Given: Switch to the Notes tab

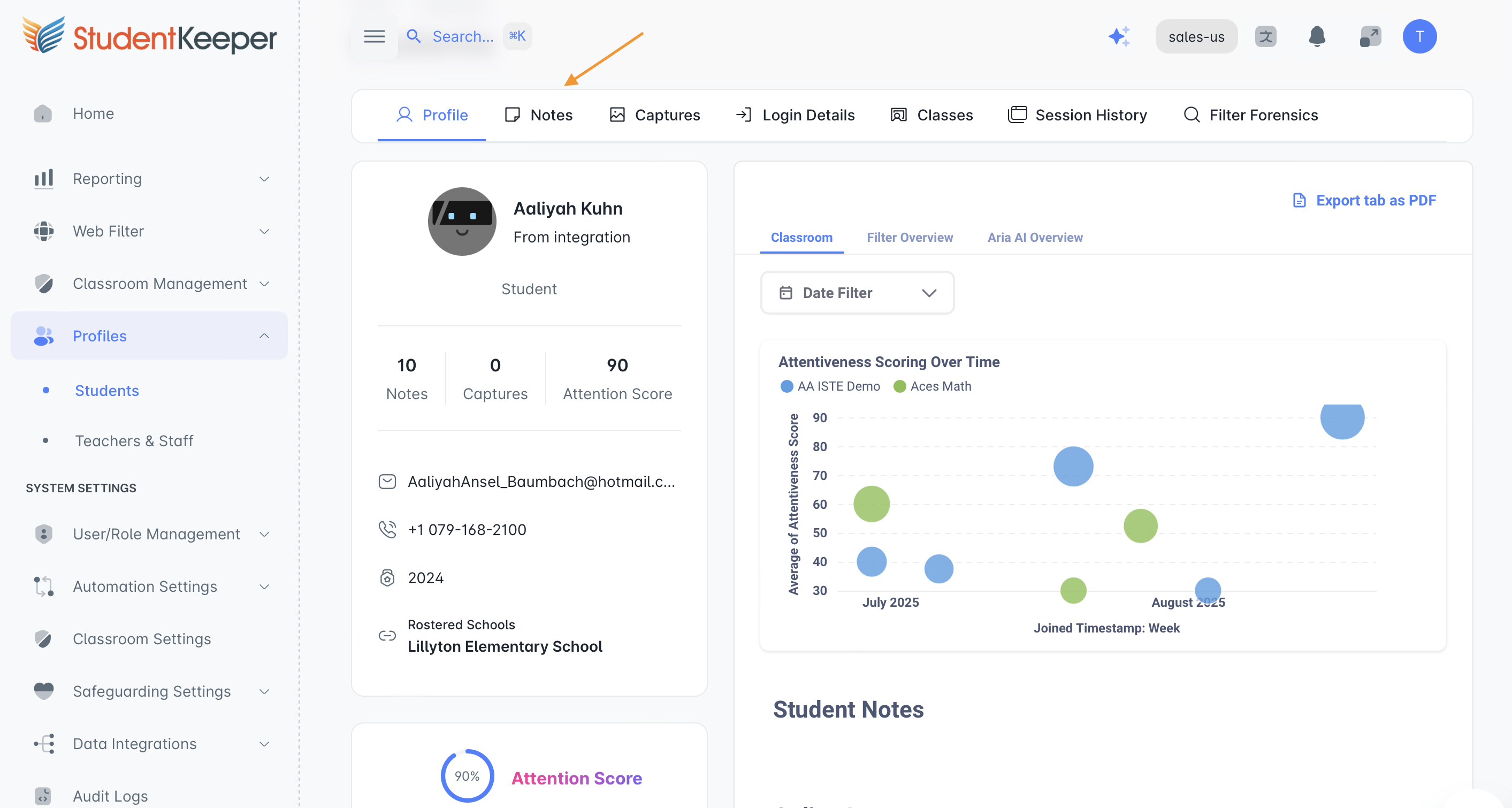Looking at the screenshot, I should pyautogui.click(x=538, y=115).
